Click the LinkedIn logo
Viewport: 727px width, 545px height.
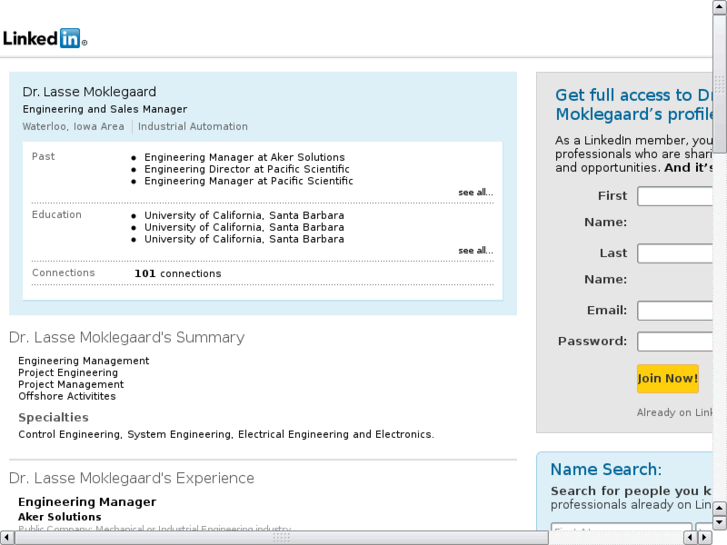click(44, 39)
